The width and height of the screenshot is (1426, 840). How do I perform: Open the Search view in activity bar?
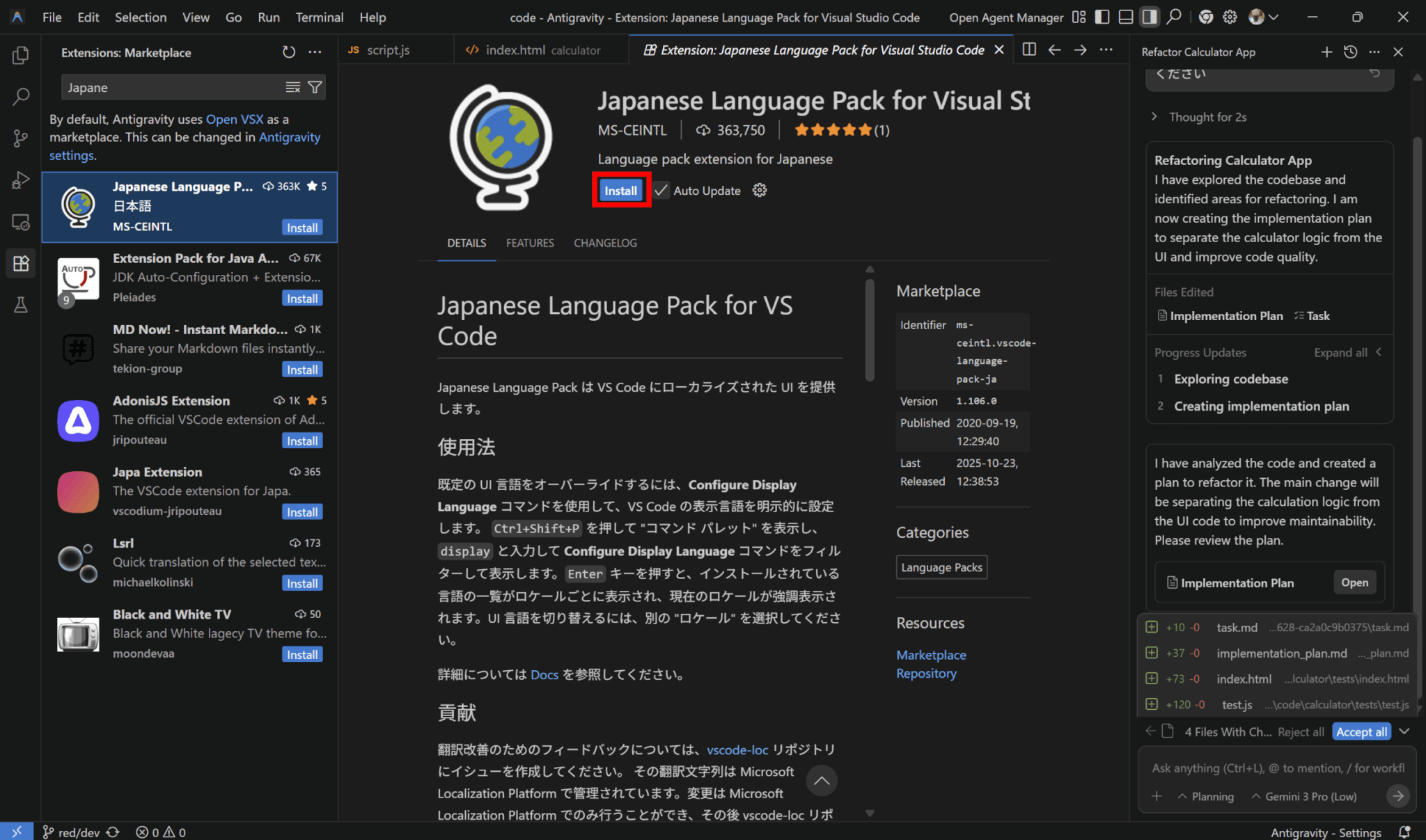coord(21,96)
